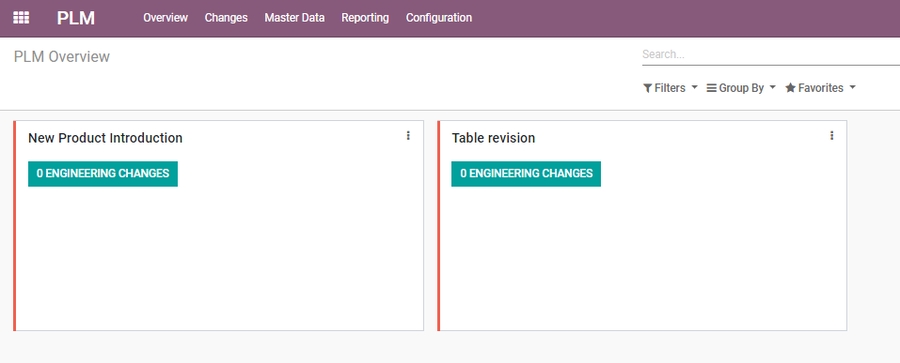Viewport: 900px width, 363px height.
Task: Open kebab menu on New Product Introduction card
Action: [408, 136]
